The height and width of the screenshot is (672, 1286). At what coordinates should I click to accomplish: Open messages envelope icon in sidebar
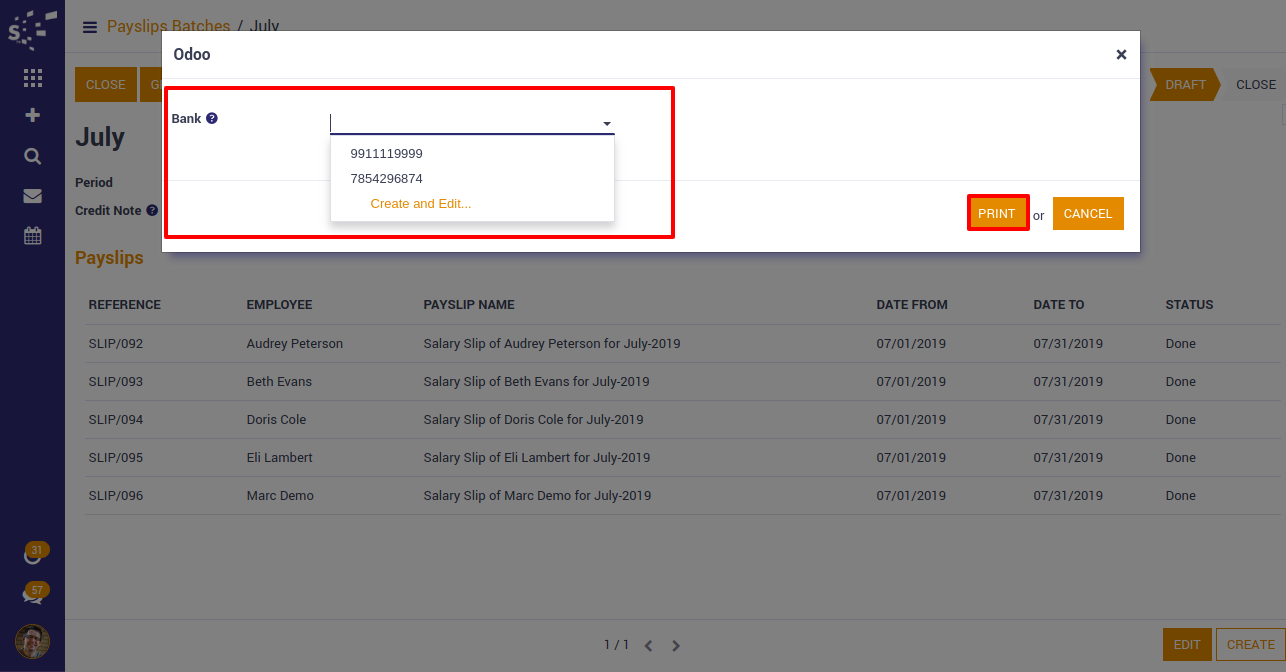coord(32,196)
